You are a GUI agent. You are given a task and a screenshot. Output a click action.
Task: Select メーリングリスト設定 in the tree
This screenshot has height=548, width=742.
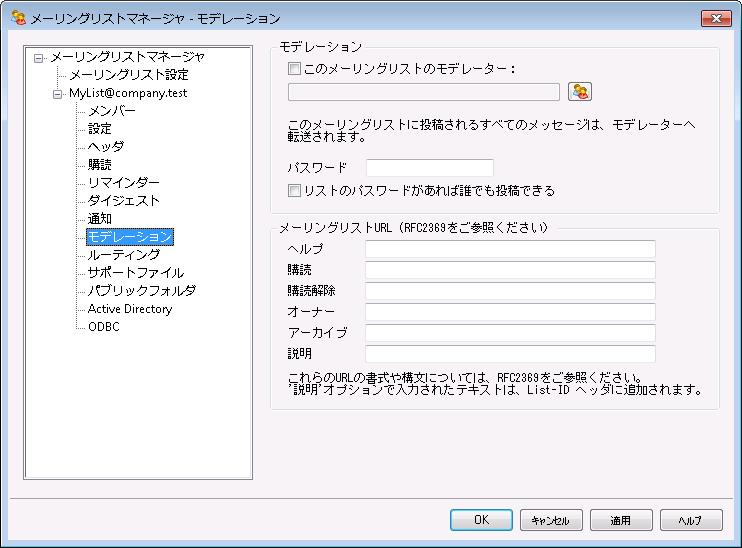(x=128, y=75)
